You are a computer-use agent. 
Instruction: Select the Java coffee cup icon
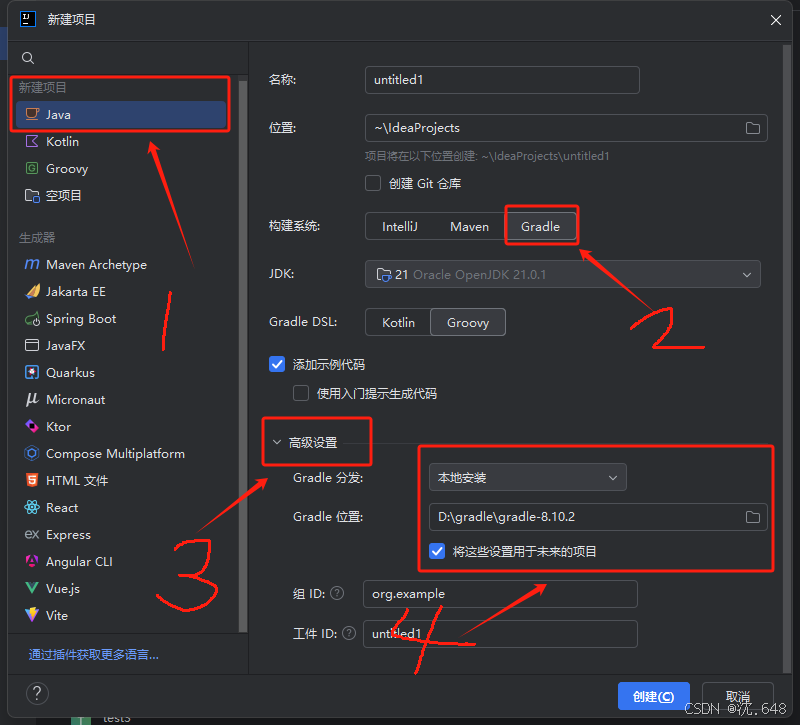(x=32, y=114)
